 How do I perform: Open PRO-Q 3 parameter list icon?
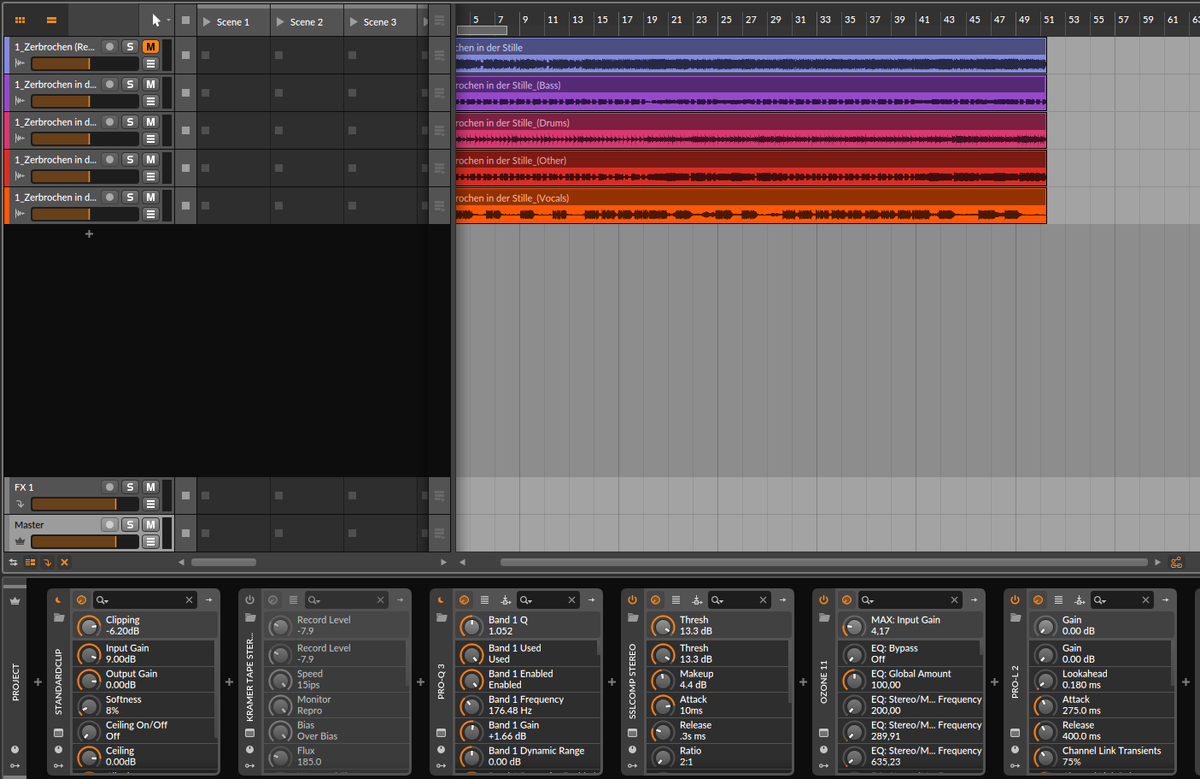484,600
